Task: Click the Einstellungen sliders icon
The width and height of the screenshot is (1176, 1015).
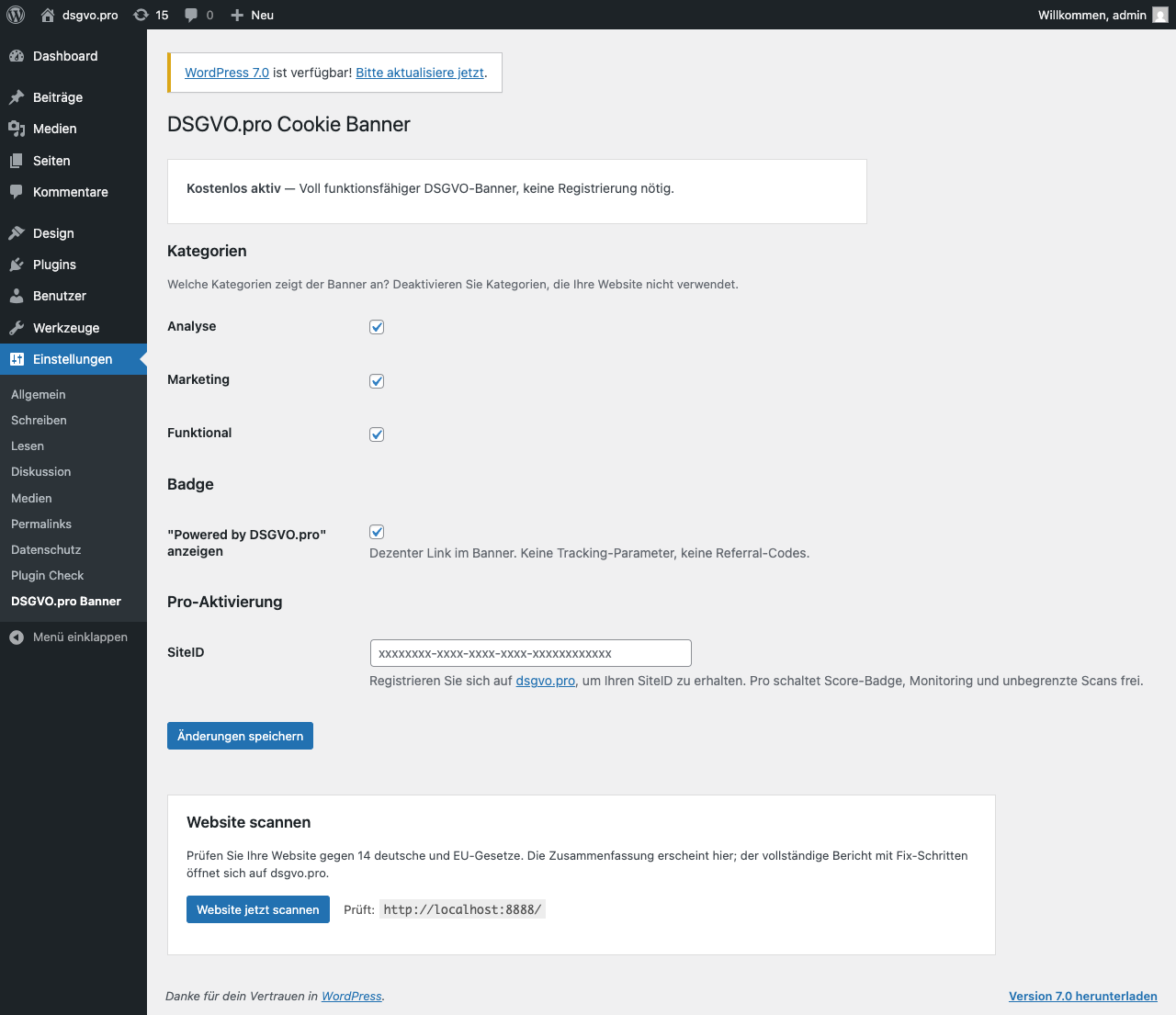Action: click(x=17, y=359)
